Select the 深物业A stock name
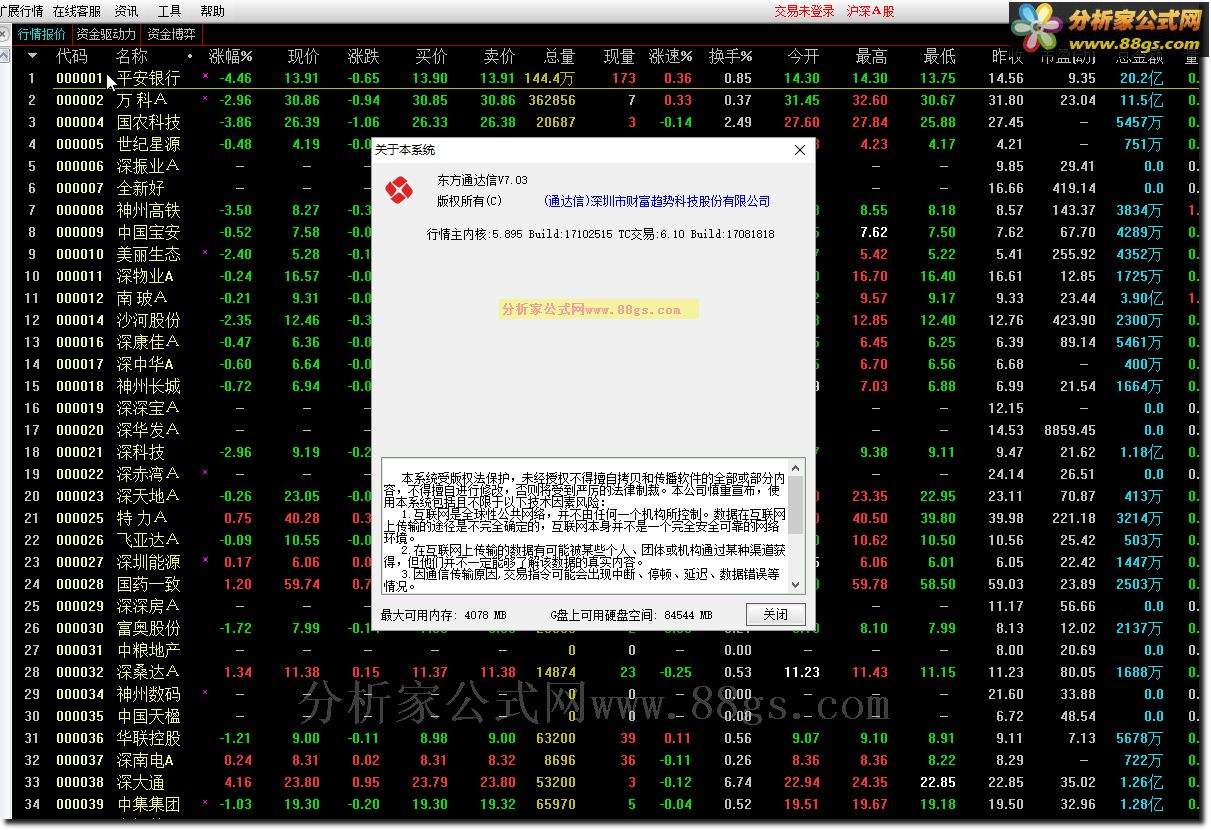1211x830 pixels. pyautogui.click(x=145, y=276)
